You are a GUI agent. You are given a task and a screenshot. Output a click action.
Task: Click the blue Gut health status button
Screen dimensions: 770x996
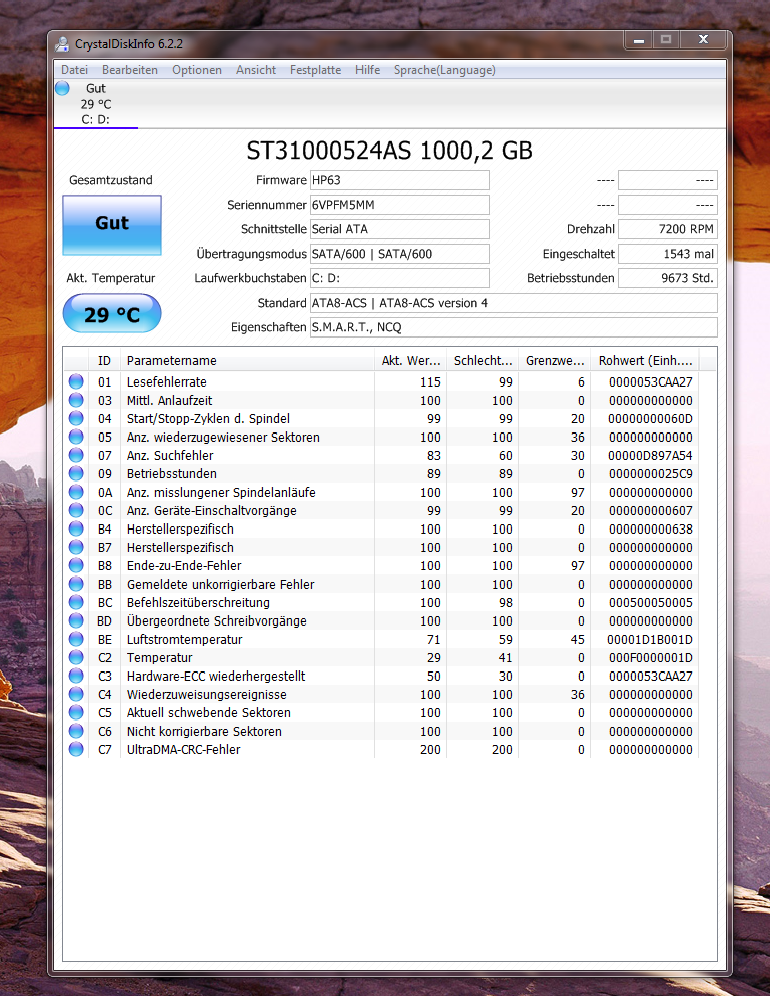[112, 225]
